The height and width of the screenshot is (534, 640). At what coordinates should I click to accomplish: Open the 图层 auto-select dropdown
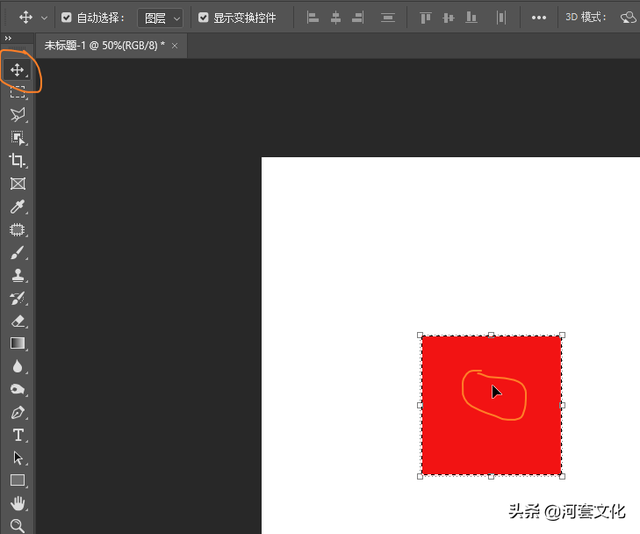[x=160, y=18]
